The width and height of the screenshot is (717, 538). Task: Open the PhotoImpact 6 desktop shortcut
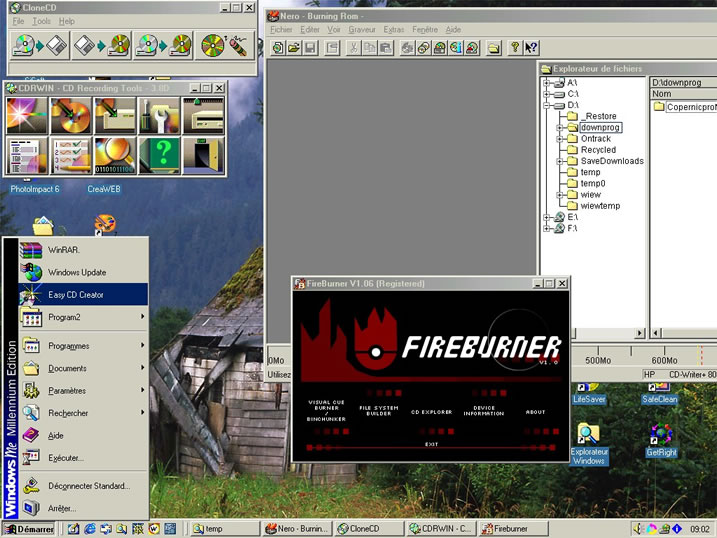point(35,188)
